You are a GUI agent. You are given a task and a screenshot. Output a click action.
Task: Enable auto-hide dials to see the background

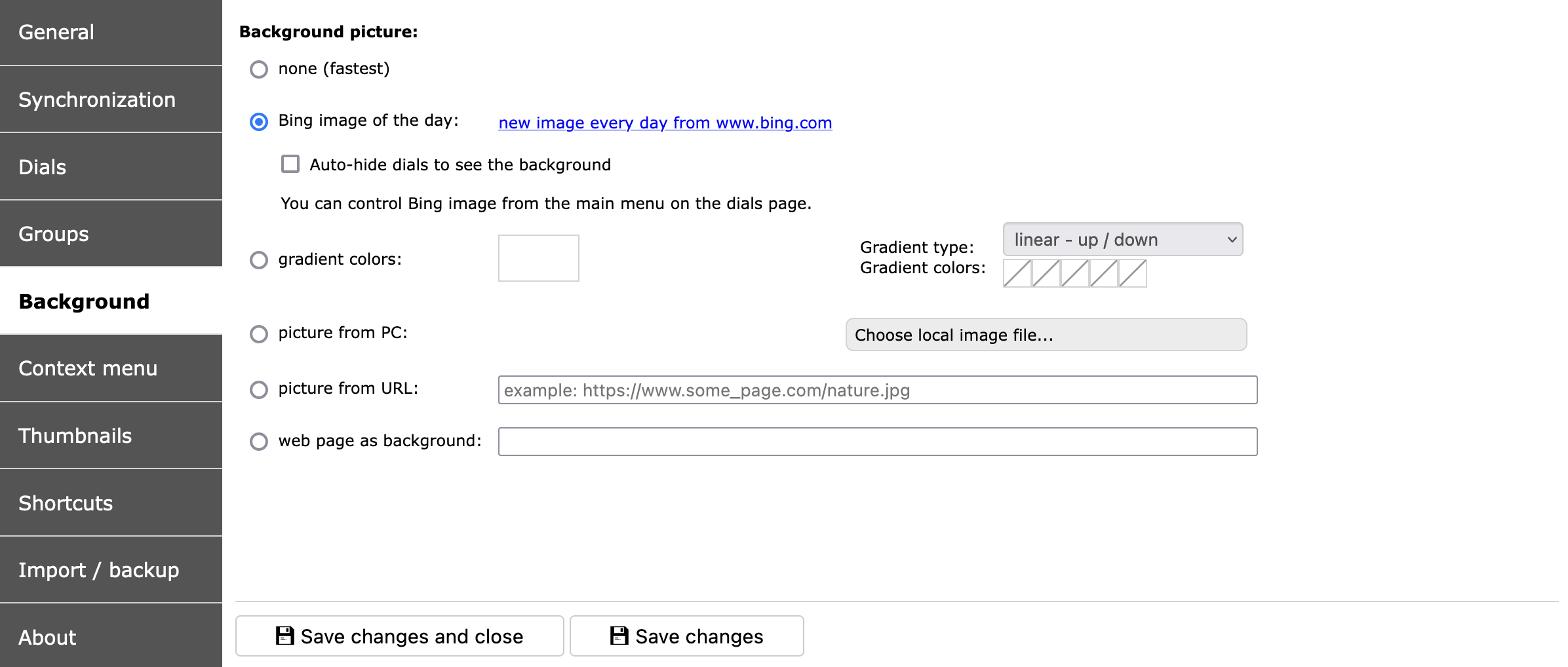click(x=289, y=164)
